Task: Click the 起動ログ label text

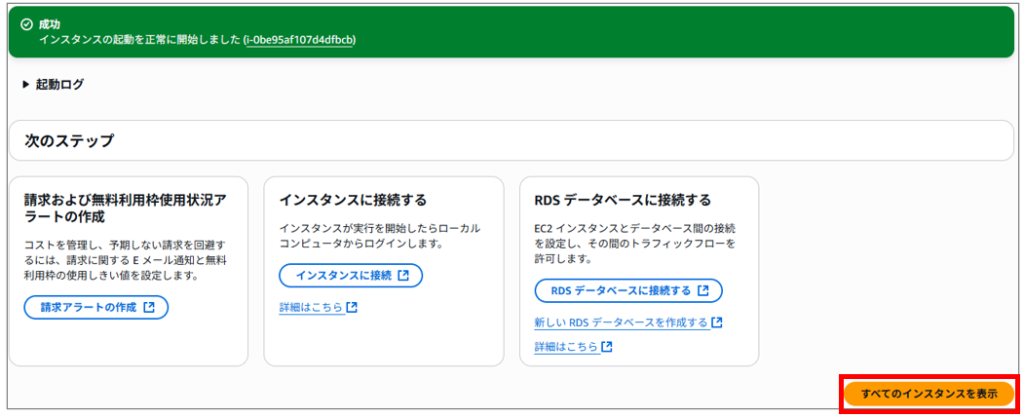Action: pyautogui.click(x=59, y=84)
